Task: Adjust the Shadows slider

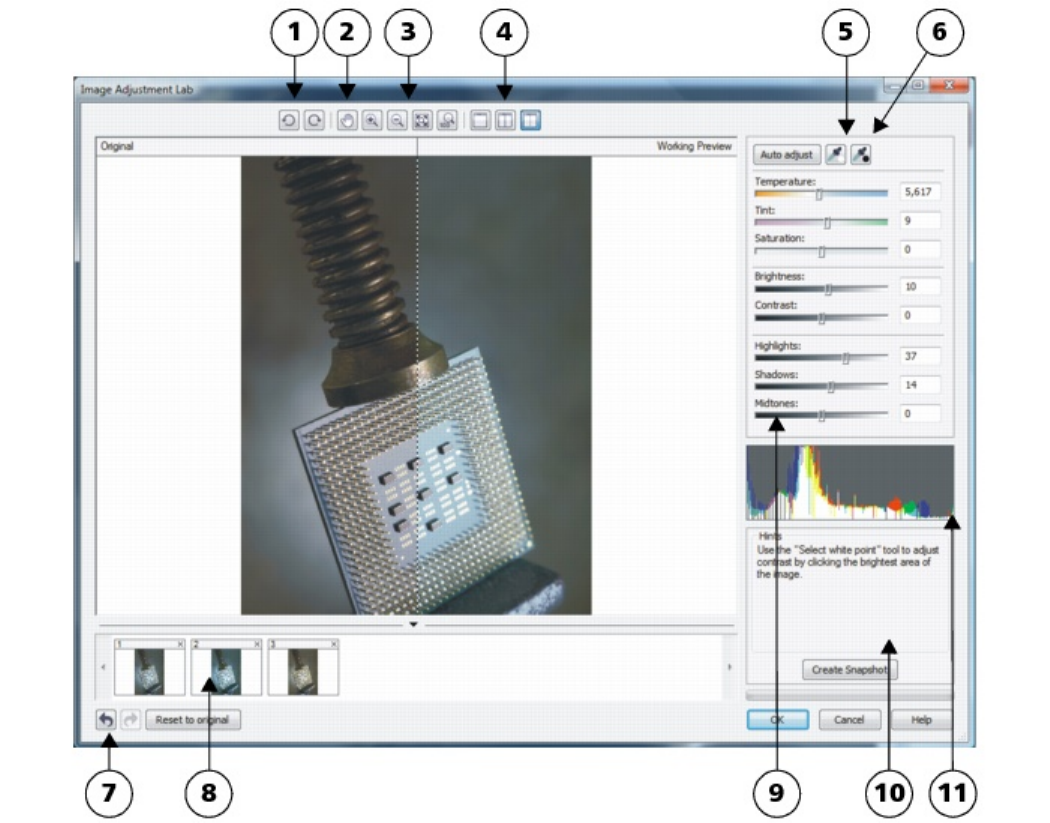Action: click(821, 387)
